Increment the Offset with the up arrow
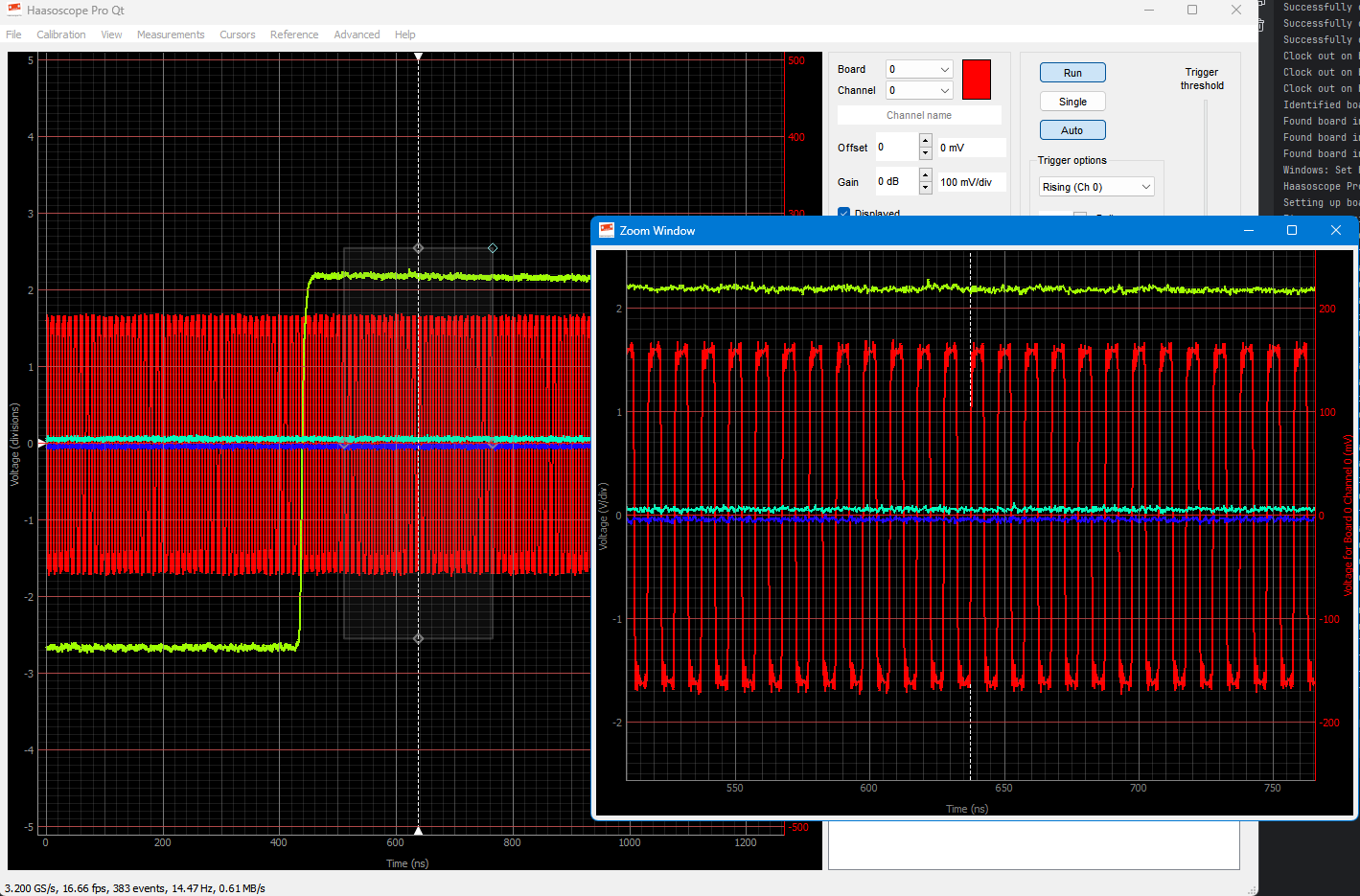This screenshot has width=1360, height=896. [x=925, y=142]
